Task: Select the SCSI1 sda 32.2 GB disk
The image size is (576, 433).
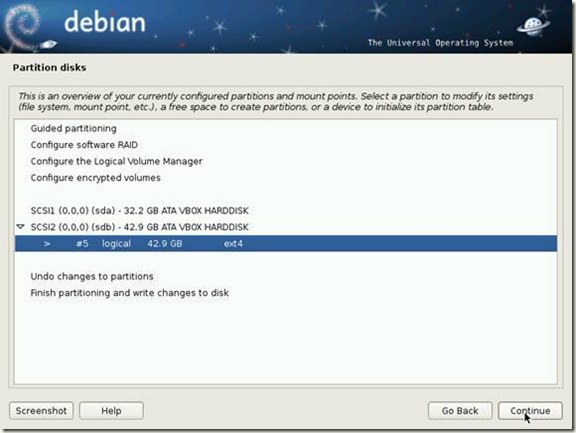Action: click(140, 211)
